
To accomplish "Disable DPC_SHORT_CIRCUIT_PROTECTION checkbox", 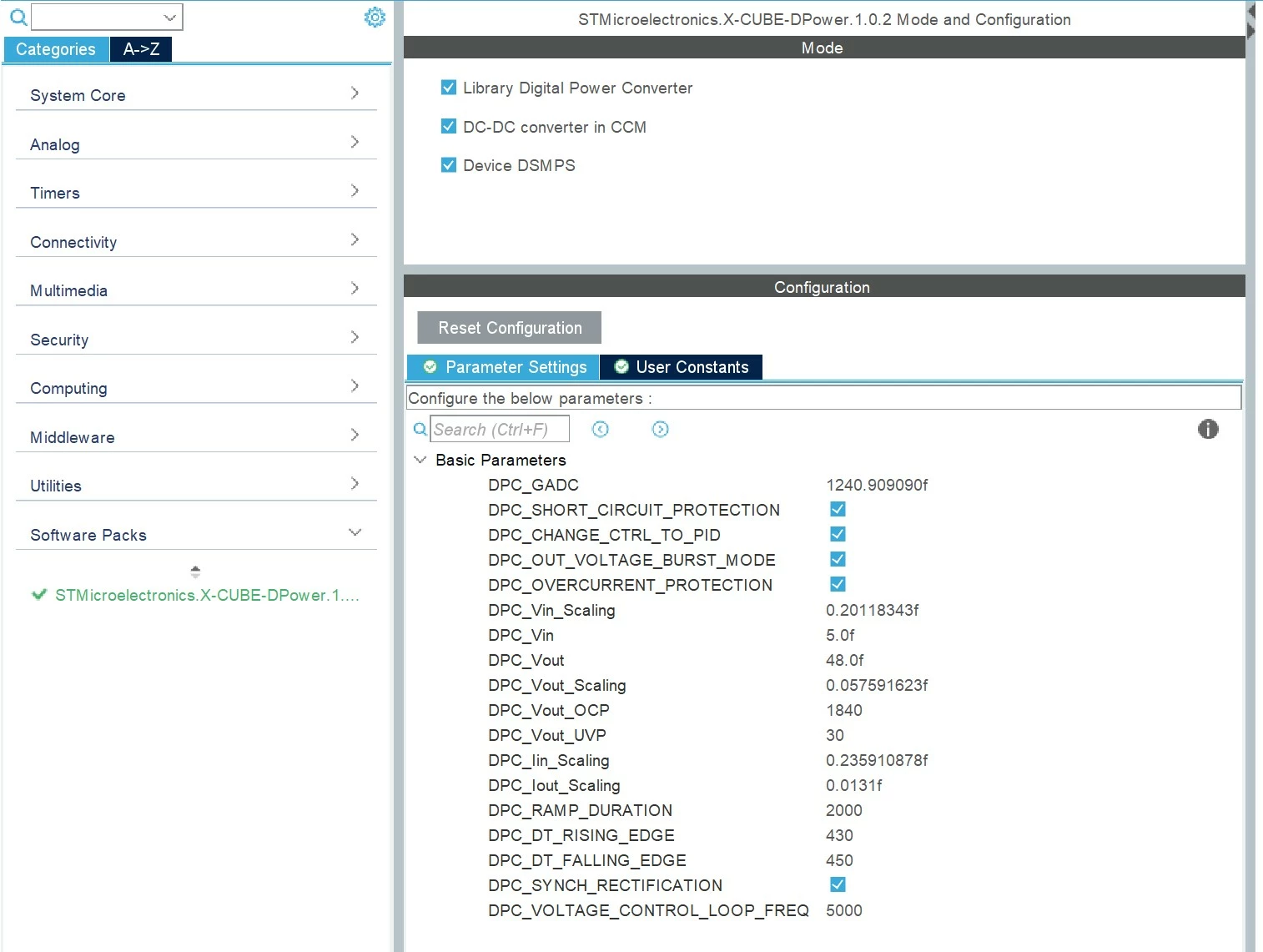I will [838, 509].
